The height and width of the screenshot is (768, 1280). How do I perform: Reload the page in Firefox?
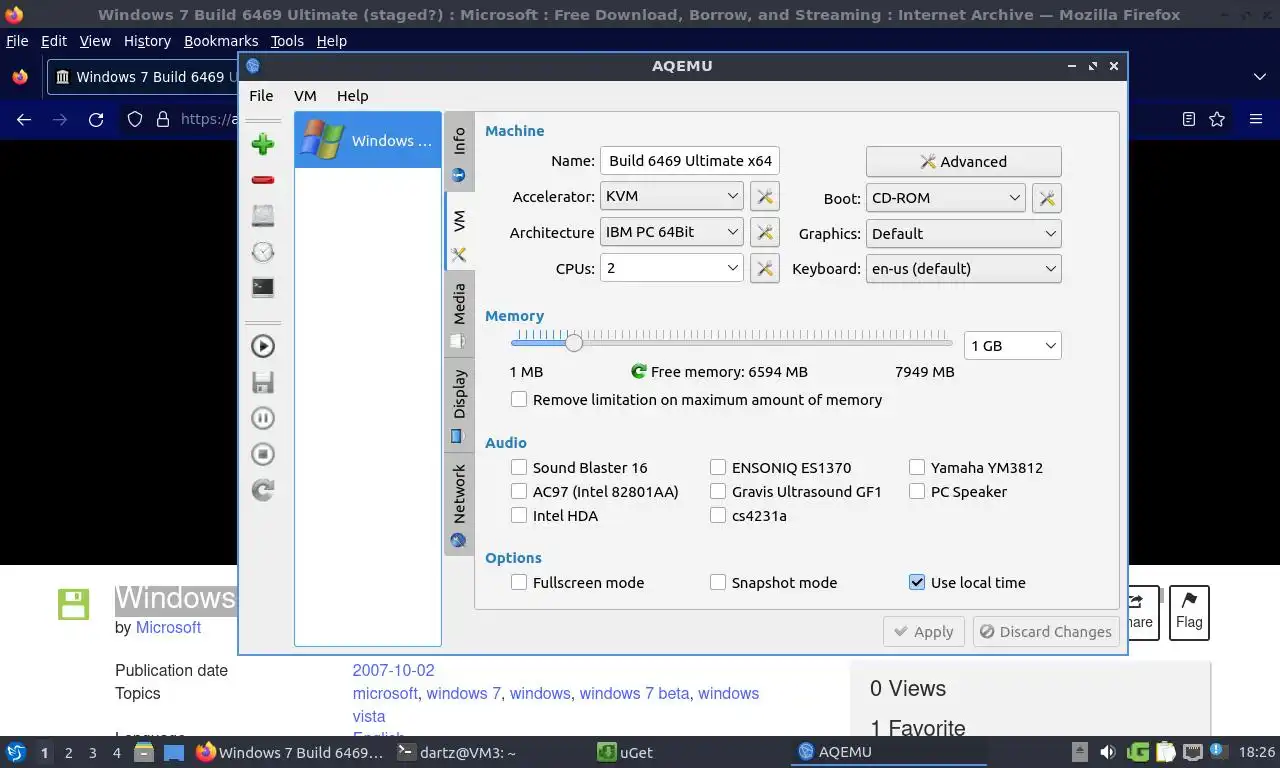pyautogui.click(x=96, y=119)
